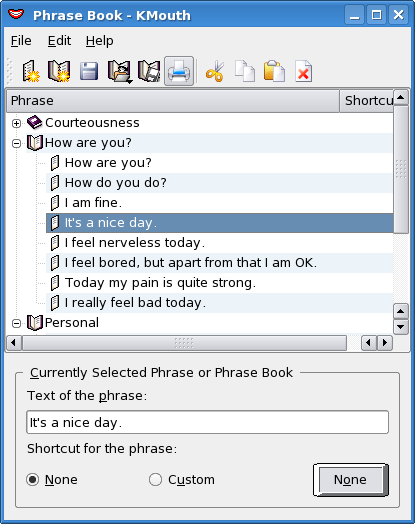Expand the Courteousness phrase book
Image resolution: width=415 pixels, height=524 pixels.
point(16,123)
